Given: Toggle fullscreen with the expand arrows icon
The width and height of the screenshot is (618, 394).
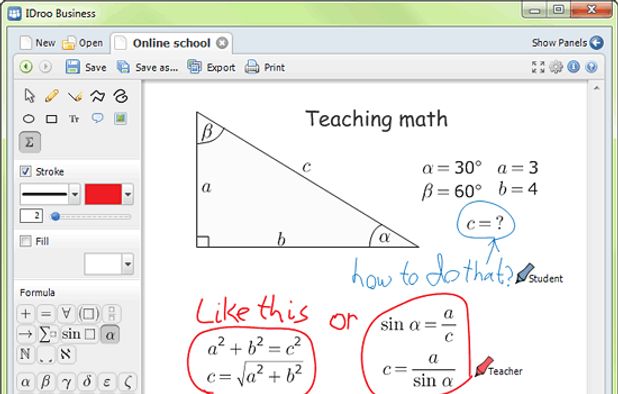Looking at the screenshot, I should click(538, 67).
